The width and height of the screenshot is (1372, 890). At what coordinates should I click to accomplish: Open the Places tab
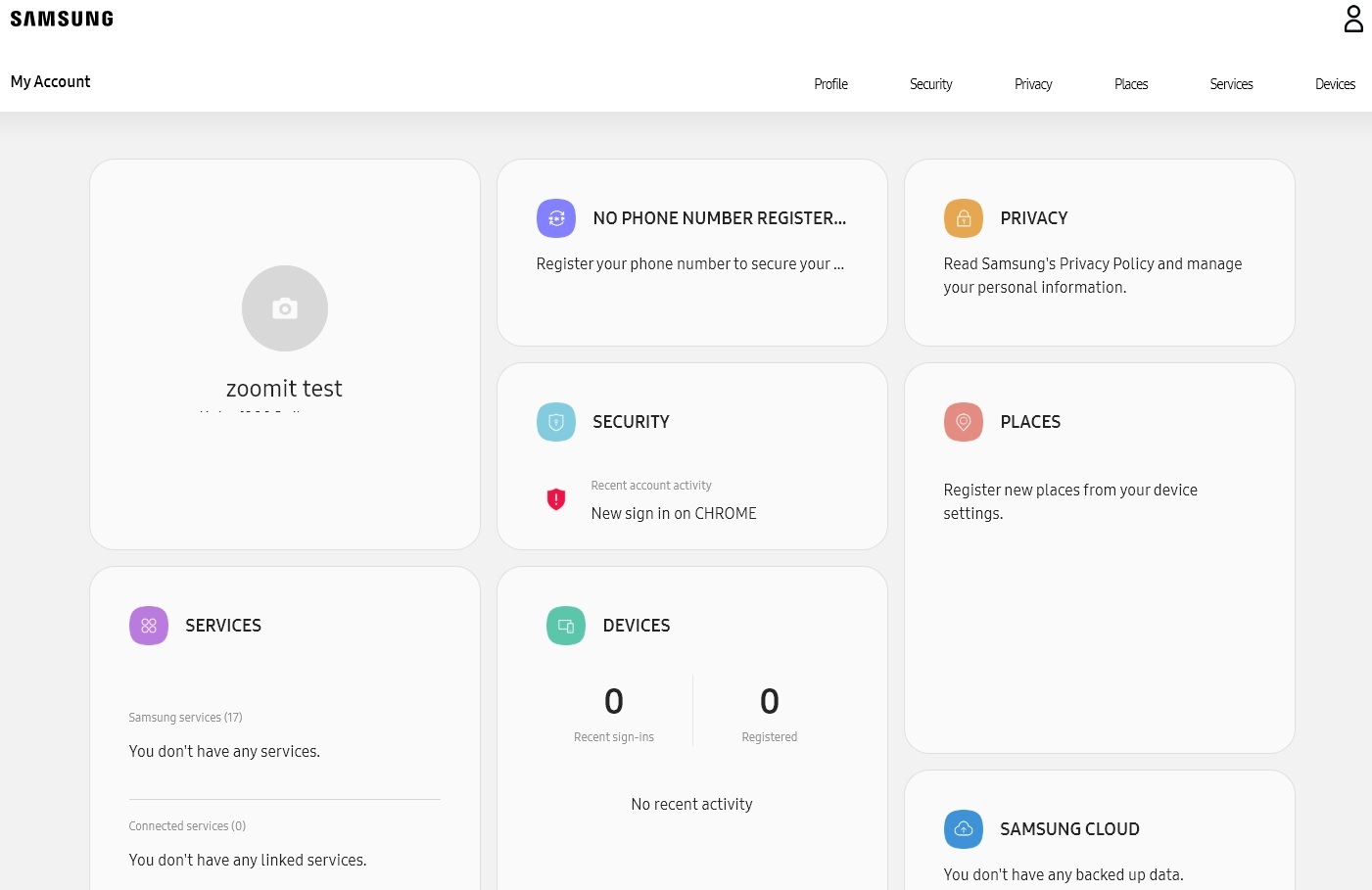coord(1131,84)
